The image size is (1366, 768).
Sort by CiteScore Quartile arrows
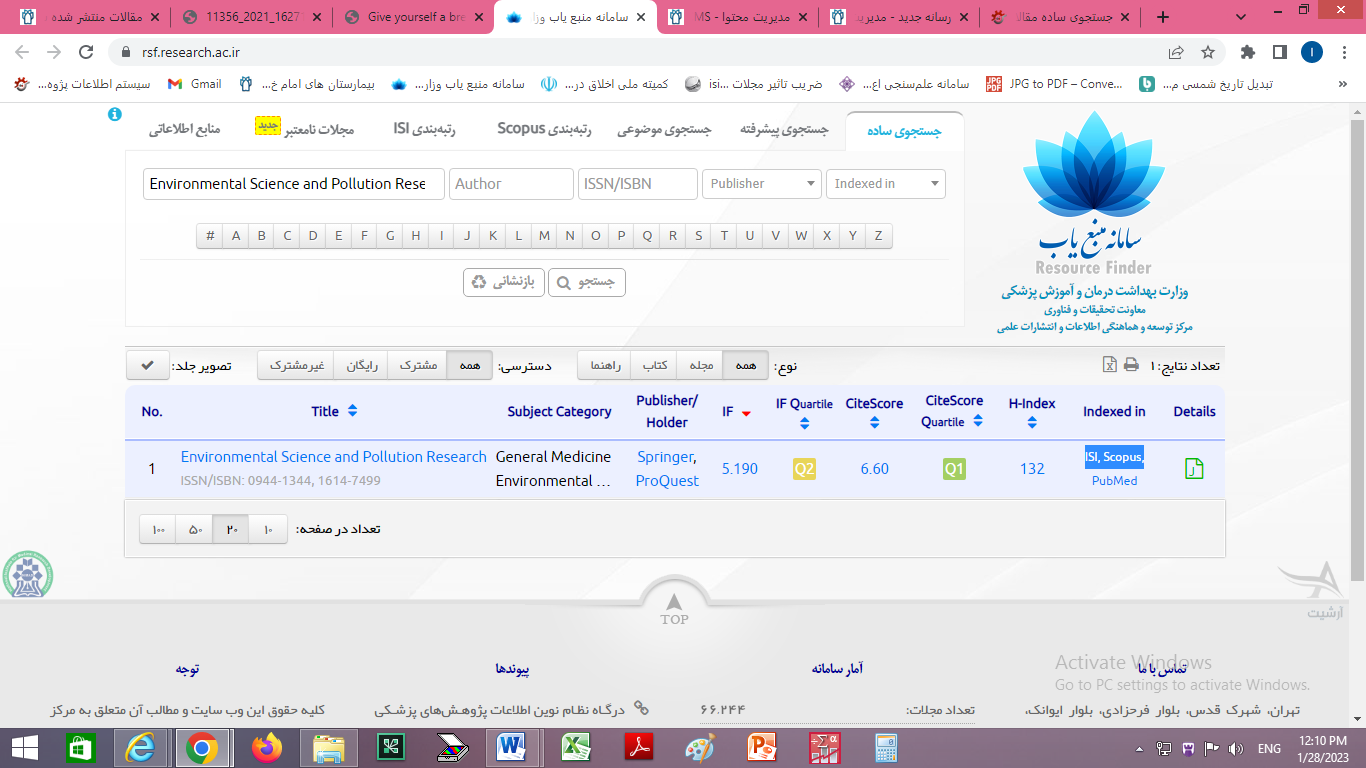click(977, 422)
